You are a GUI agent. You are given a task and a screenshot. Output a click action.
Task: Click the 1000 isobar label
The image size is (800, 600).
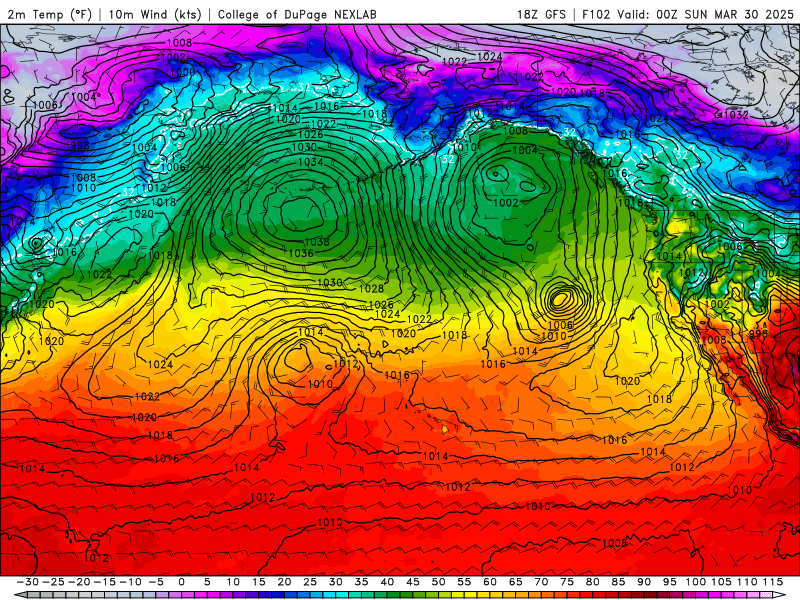point(182,72)
